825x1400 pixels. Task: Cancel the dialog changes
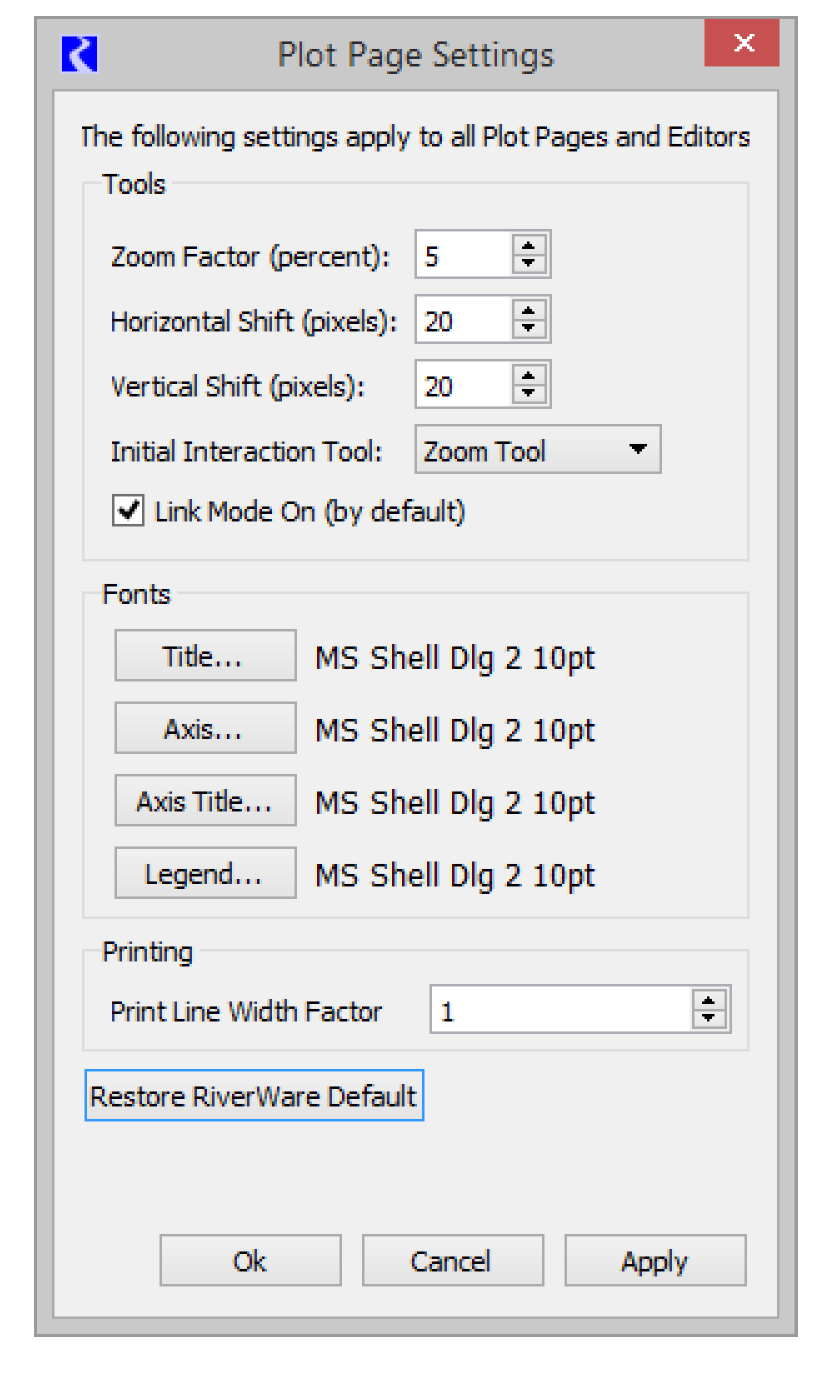[x=452, y=1261]
